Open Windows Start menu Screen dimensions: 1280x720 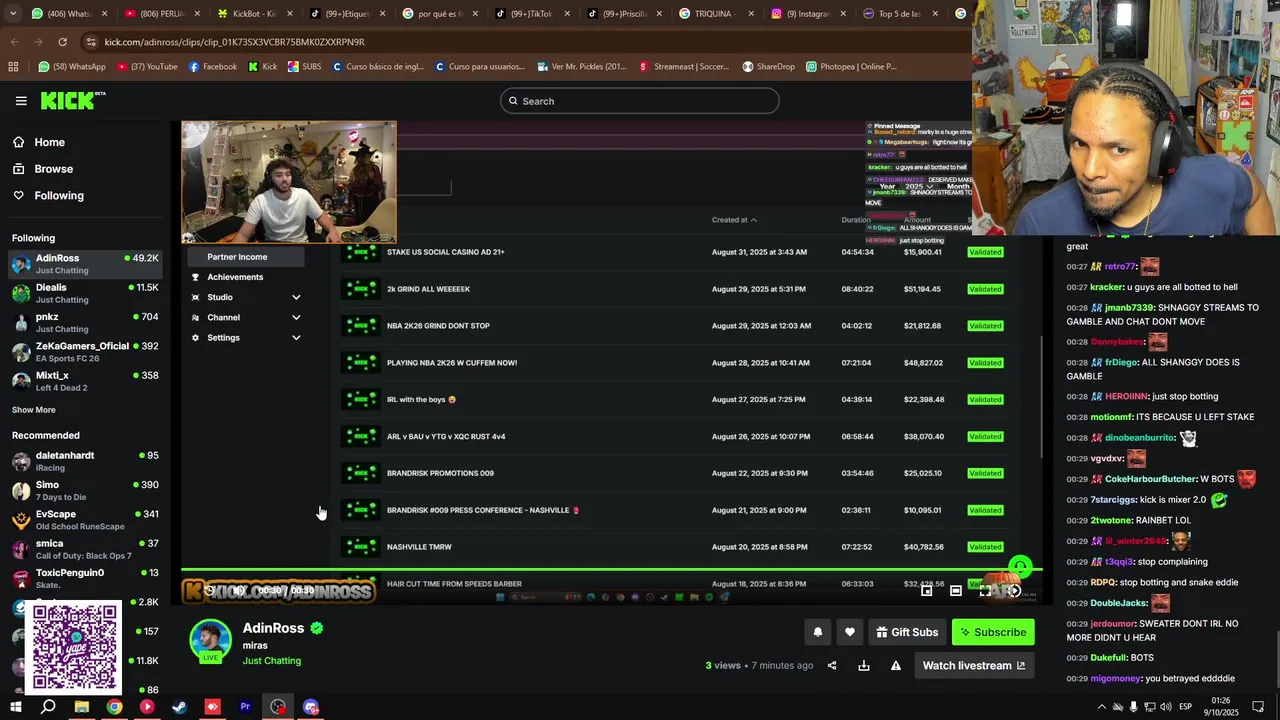pyautogui.click(x=15, y=707)
